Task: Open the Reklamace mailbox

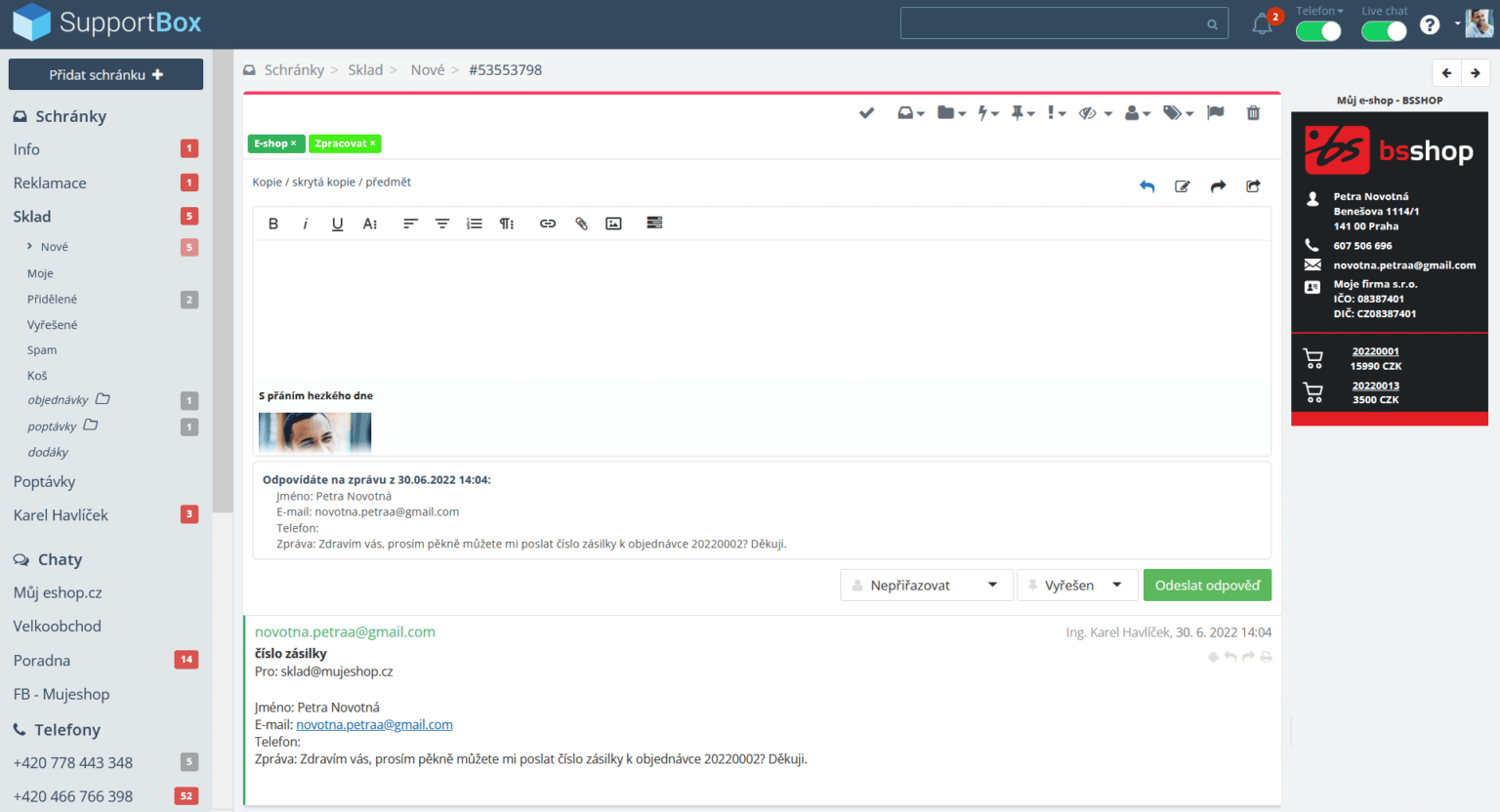Action: tap(50, 183)
